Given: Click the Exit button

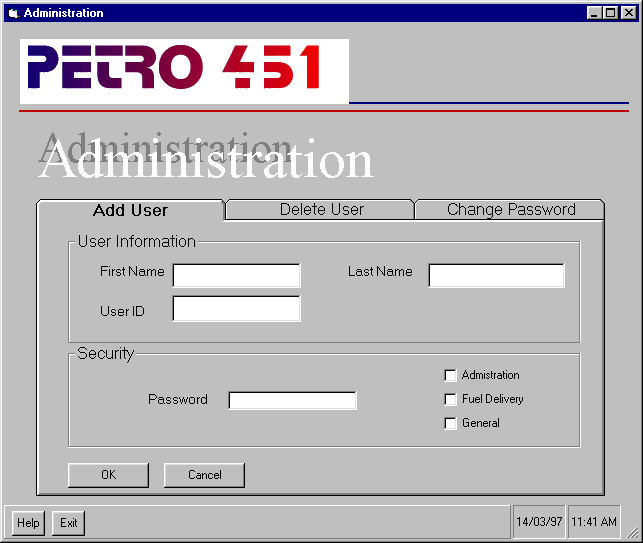Looking at the screenshot, I should click(68, 523).
